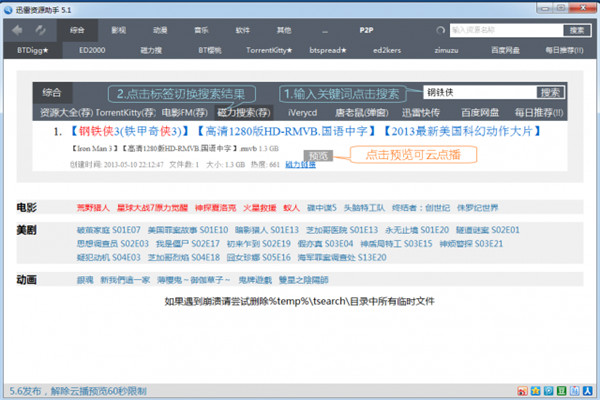Screen dimensions: 600x400
Task: Select the BTDigg★ source tab
Action: [33, 50]
